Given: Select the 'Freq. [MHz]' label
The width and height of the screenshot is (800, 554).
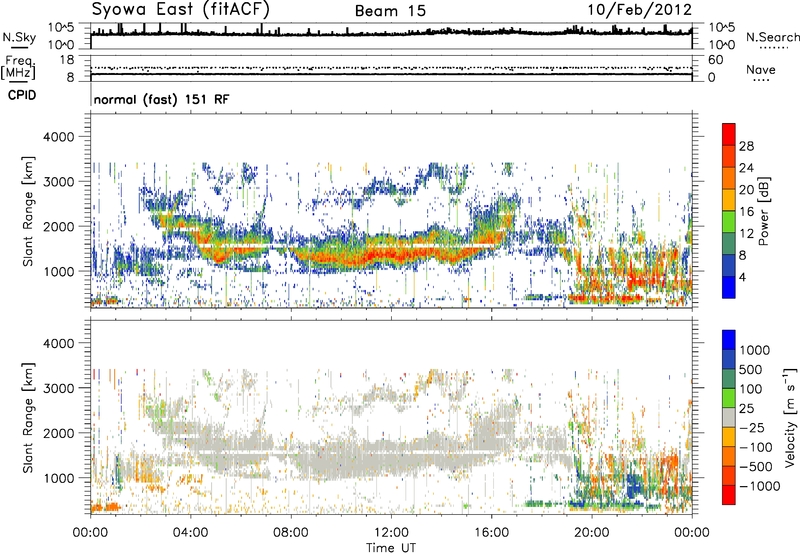Looking at the screenshot, I should (x=18, y=67).
